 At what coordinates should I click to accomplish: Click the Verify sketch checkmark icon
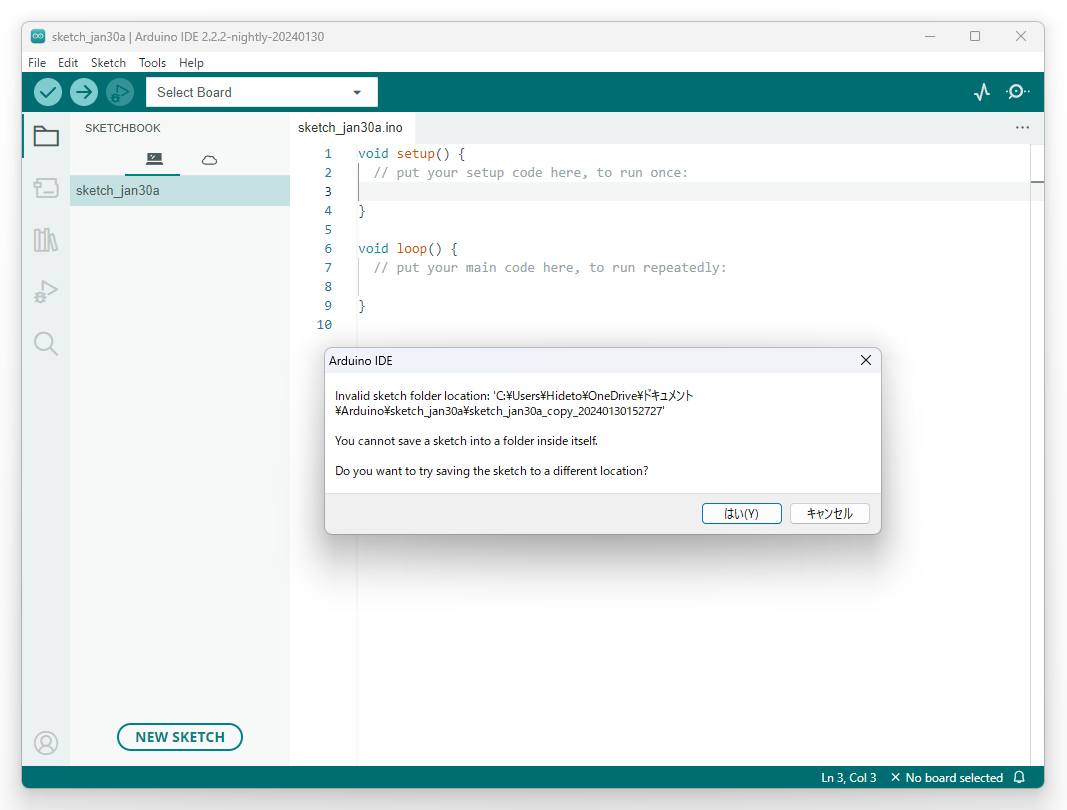click(47, 91)
